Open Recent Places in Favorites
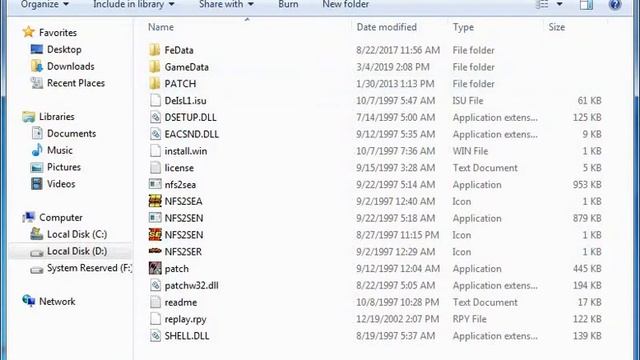The height and width of the screenshot is (360, 640). [76, 83]
